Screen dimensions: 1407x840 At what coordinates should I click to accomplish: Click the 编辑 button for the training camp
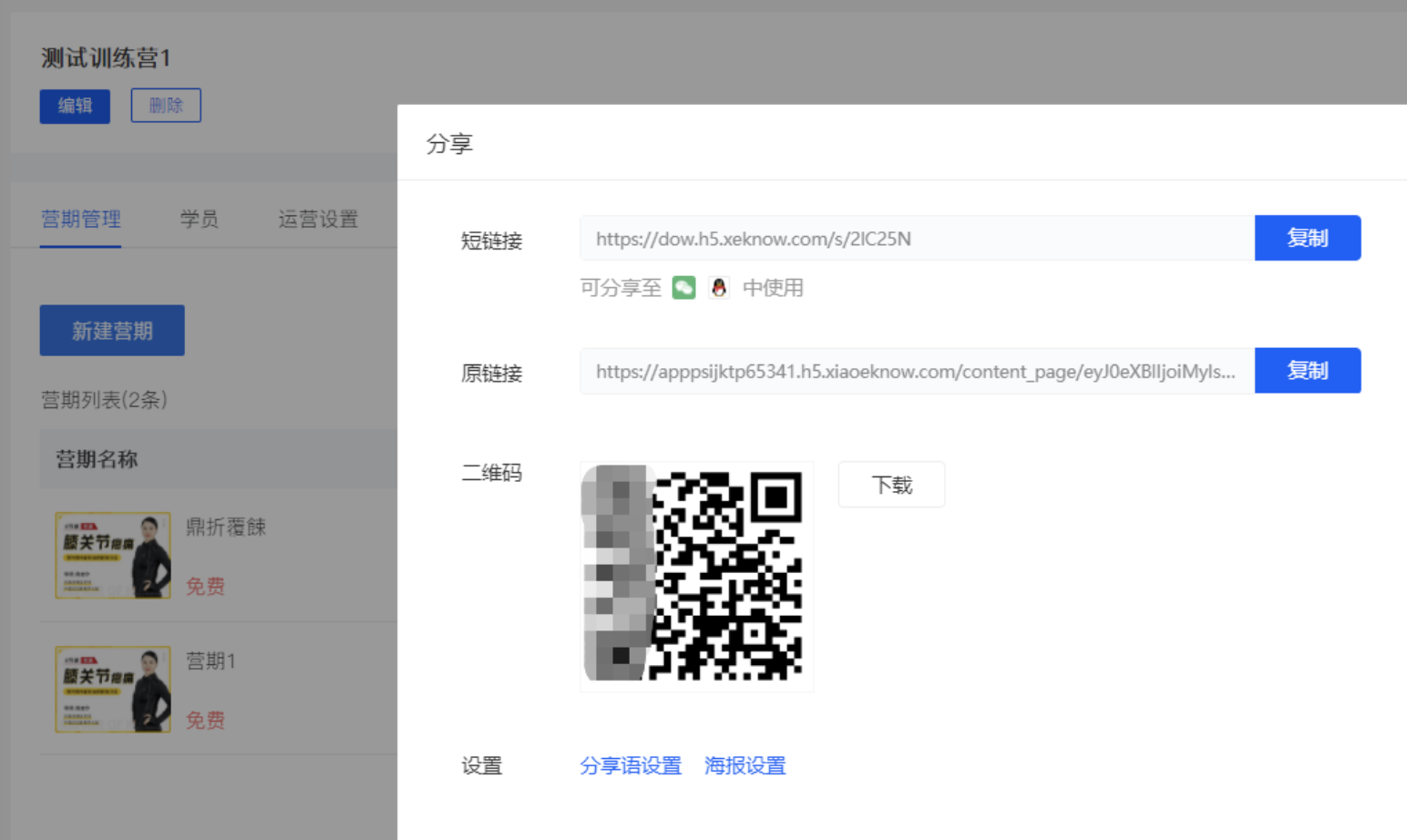[x=75, y=106]
